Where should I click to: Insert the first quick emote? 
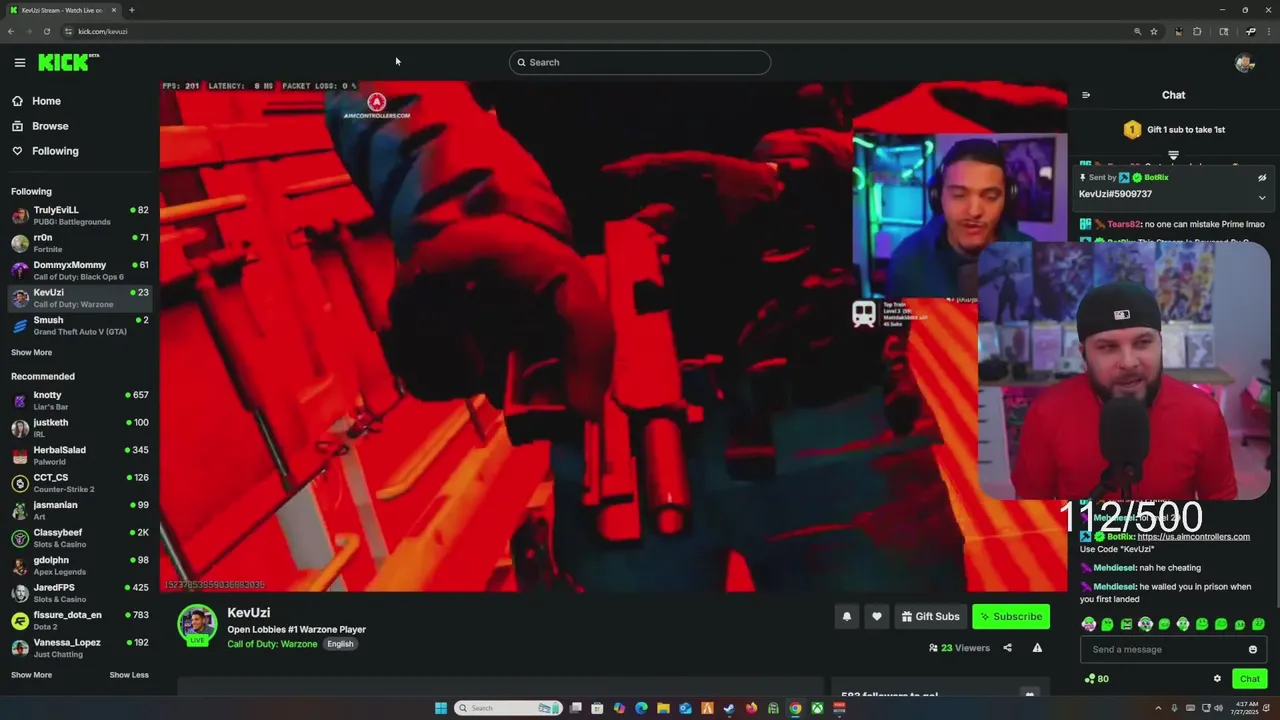tap(1088, 625)
